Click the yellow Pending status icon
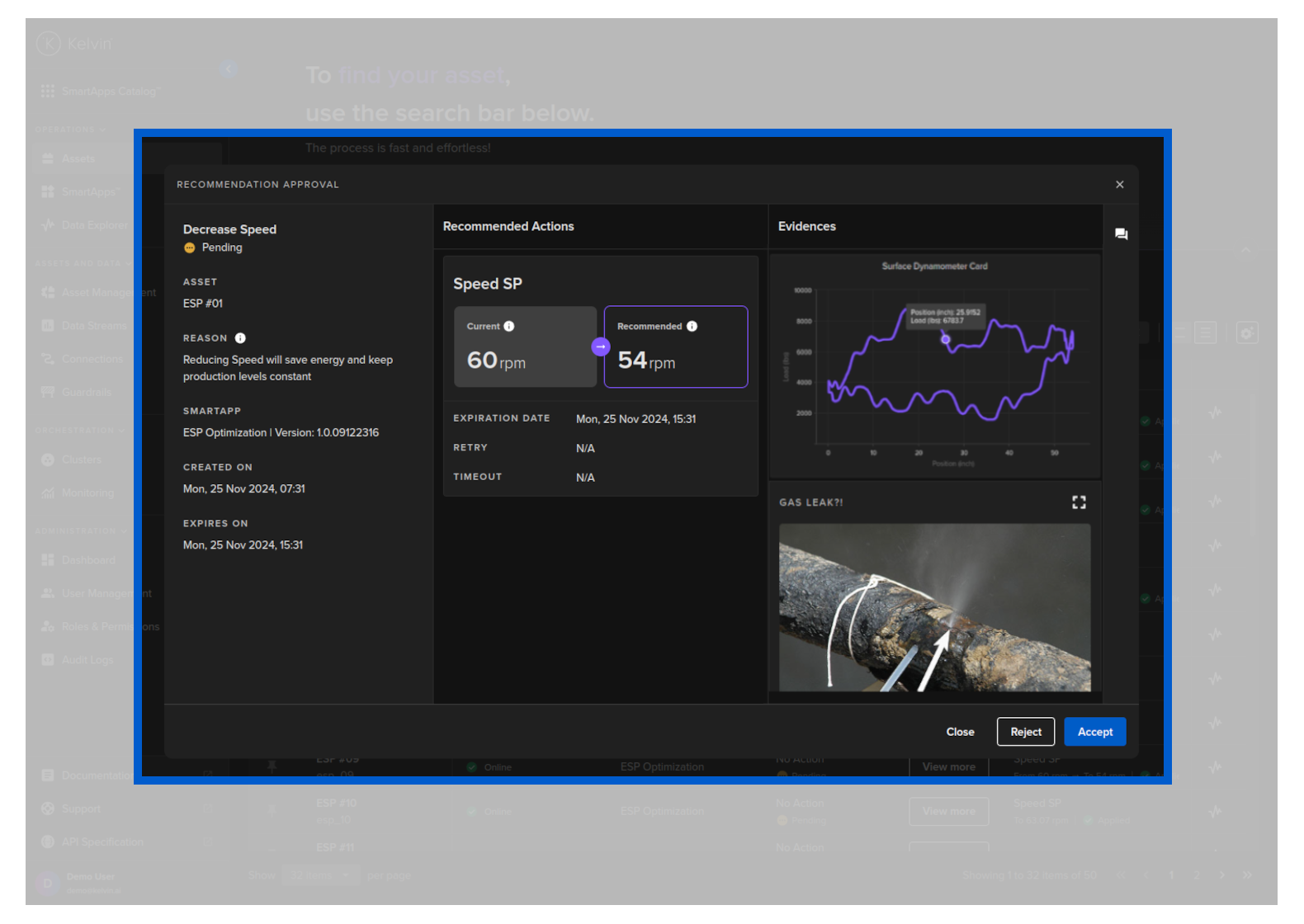This screenshot has height=924, width=1304. [x=190, y=248]
